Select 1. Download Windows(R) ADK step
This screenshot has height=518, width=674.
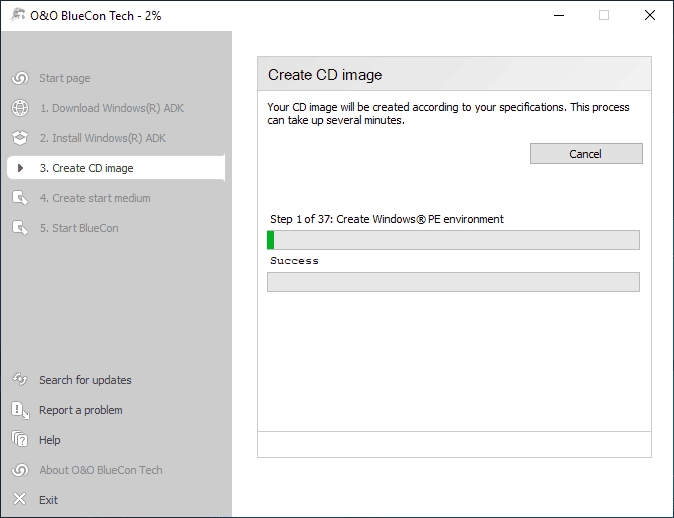112,108
